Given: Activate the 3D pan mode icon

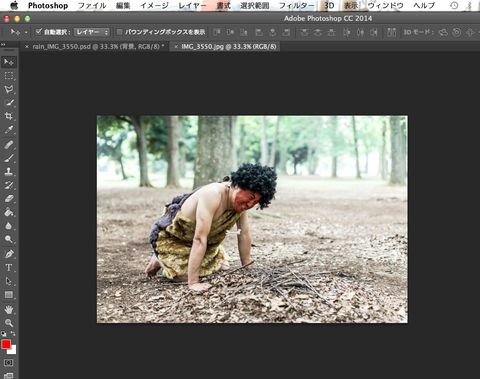Looking at the screenshot, I should click(470, 32).
